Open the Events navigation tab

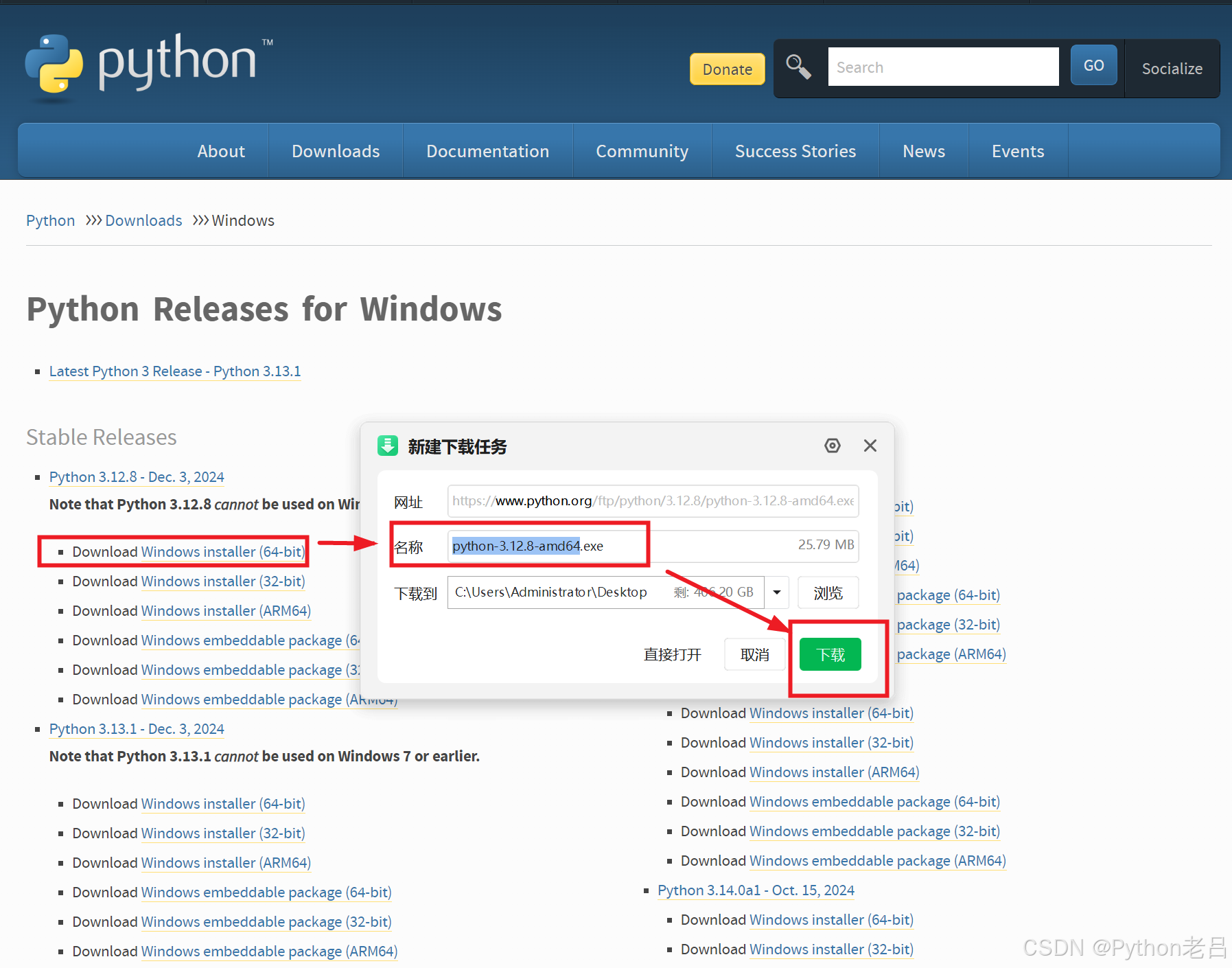click(x=1018, y=151)
